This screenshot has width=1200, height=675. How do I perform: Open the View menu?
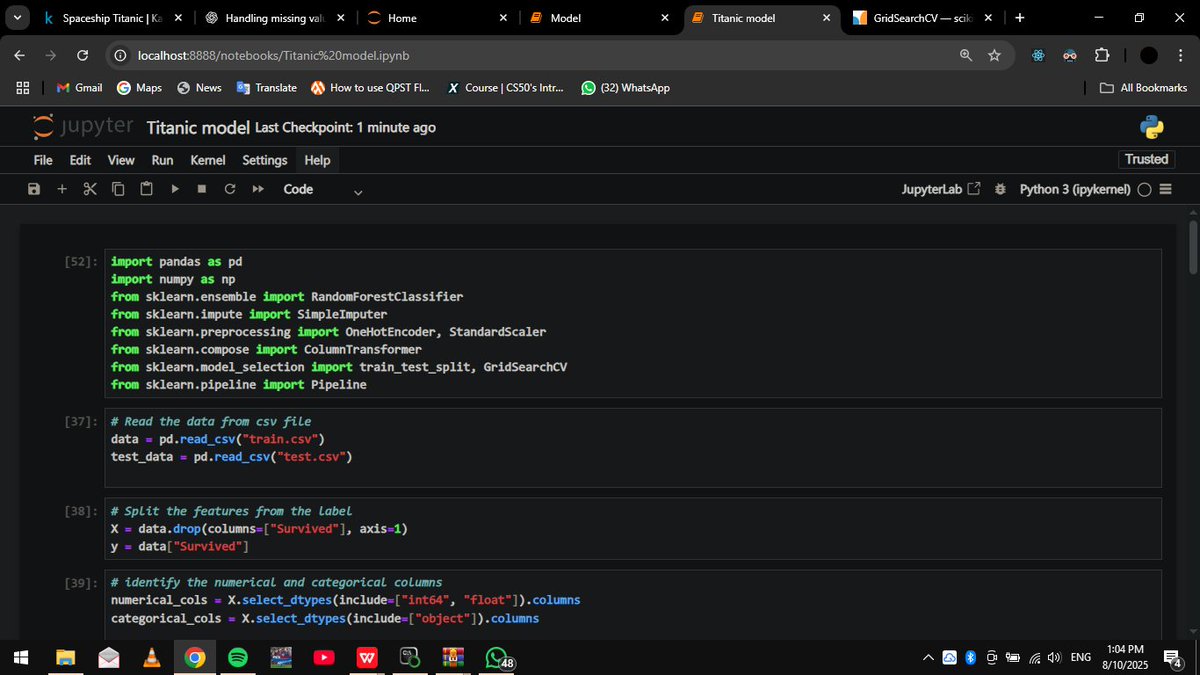(121, 160)
